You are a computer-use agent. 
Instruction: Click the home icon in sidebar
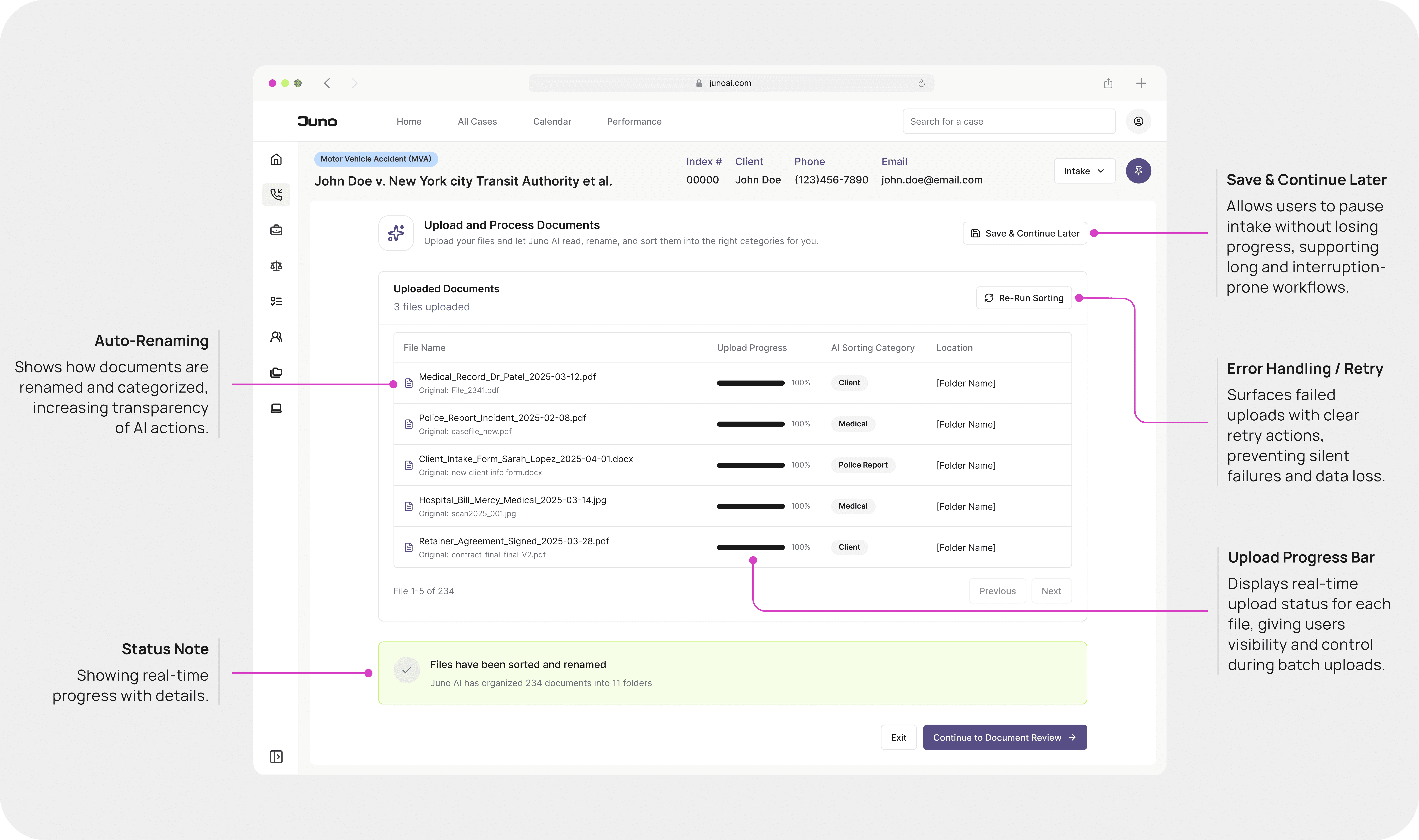click(x=276, y=160)
